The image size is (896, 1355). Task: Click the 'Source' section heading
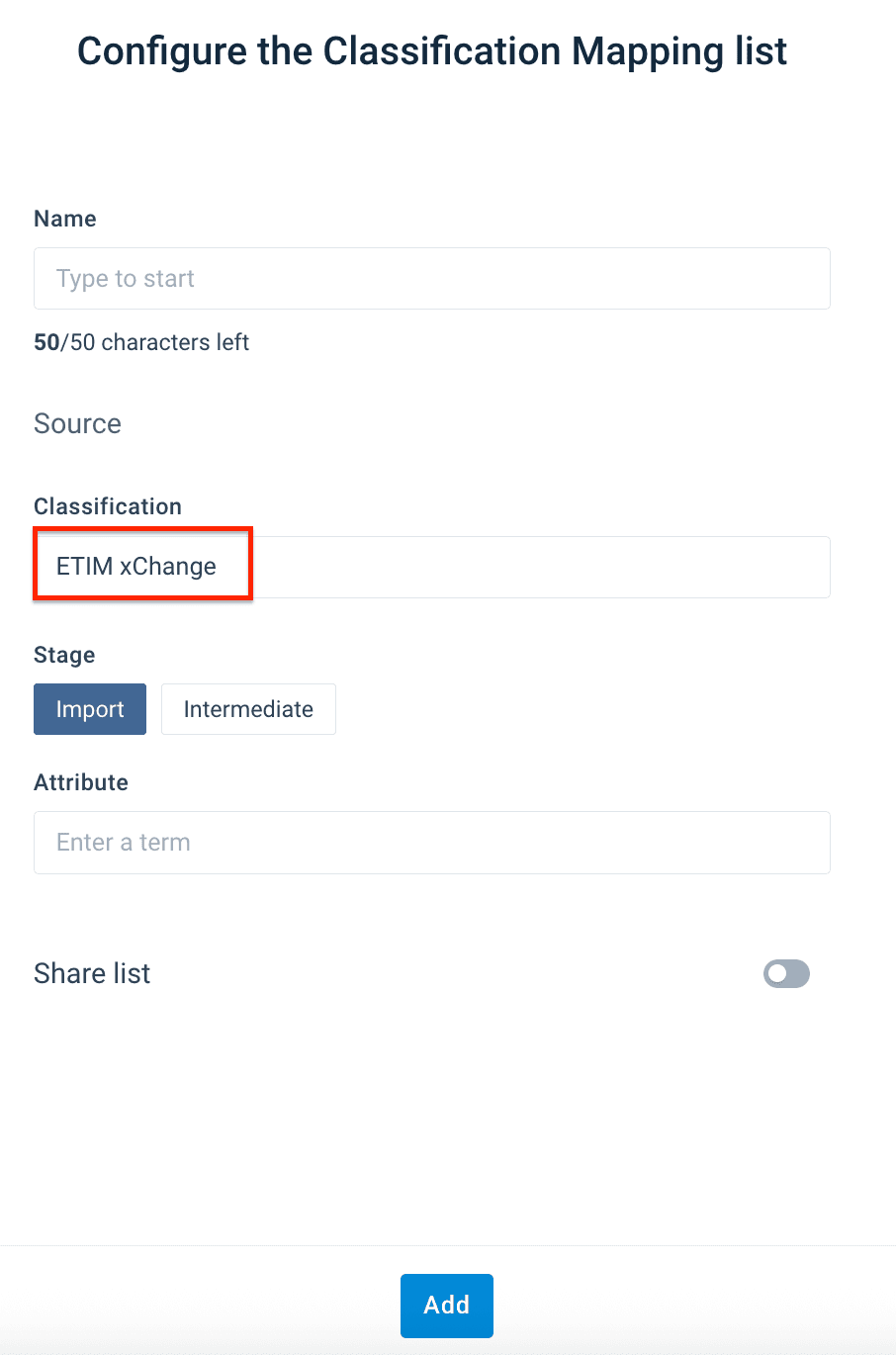(x=77, y=423)
